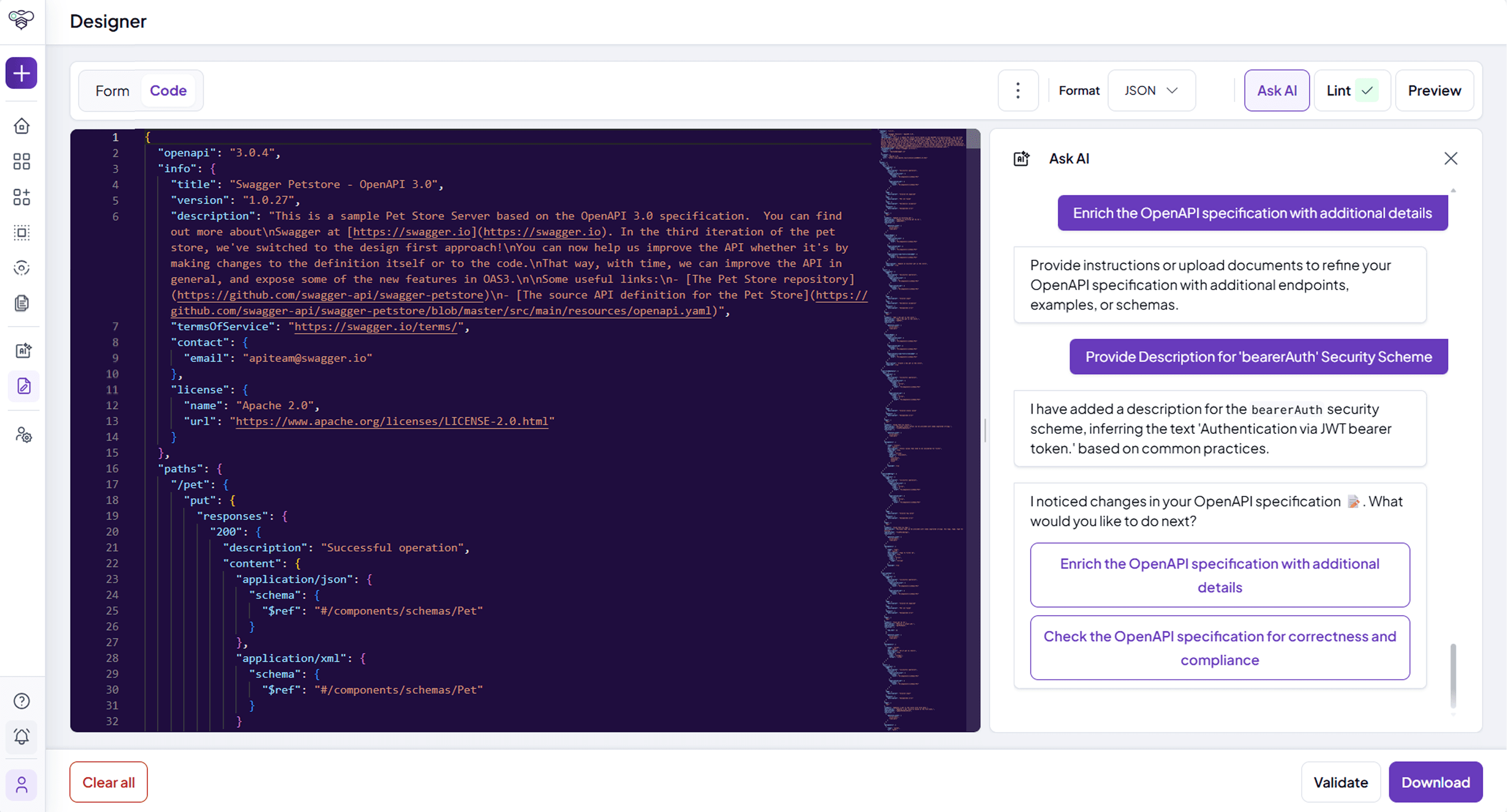Viewport: 1507px width, 812px height.
Task: Click the circular scan icon in sidebar
Action: point(22,268)
